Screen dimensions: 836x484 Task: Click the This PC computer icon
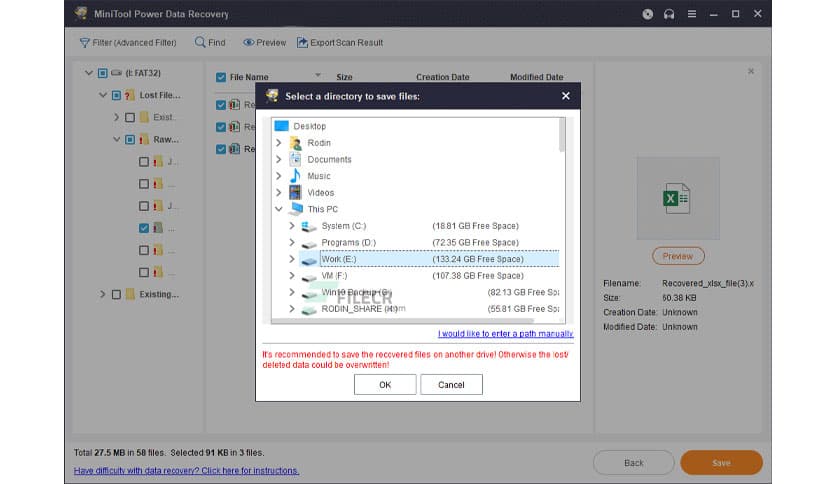(x=296, y=208)
